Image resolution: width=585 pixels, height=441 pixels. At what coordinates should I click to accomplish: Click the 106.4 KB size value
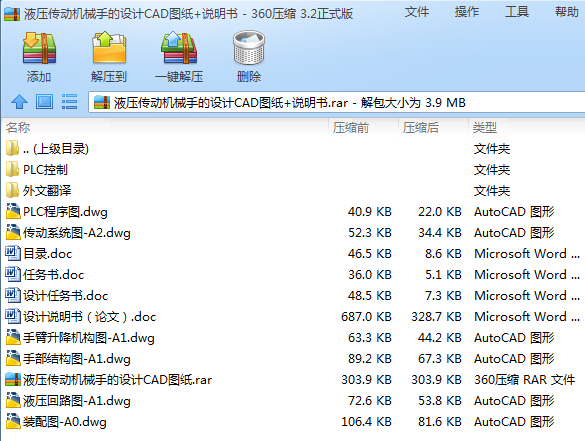(366, 422)
